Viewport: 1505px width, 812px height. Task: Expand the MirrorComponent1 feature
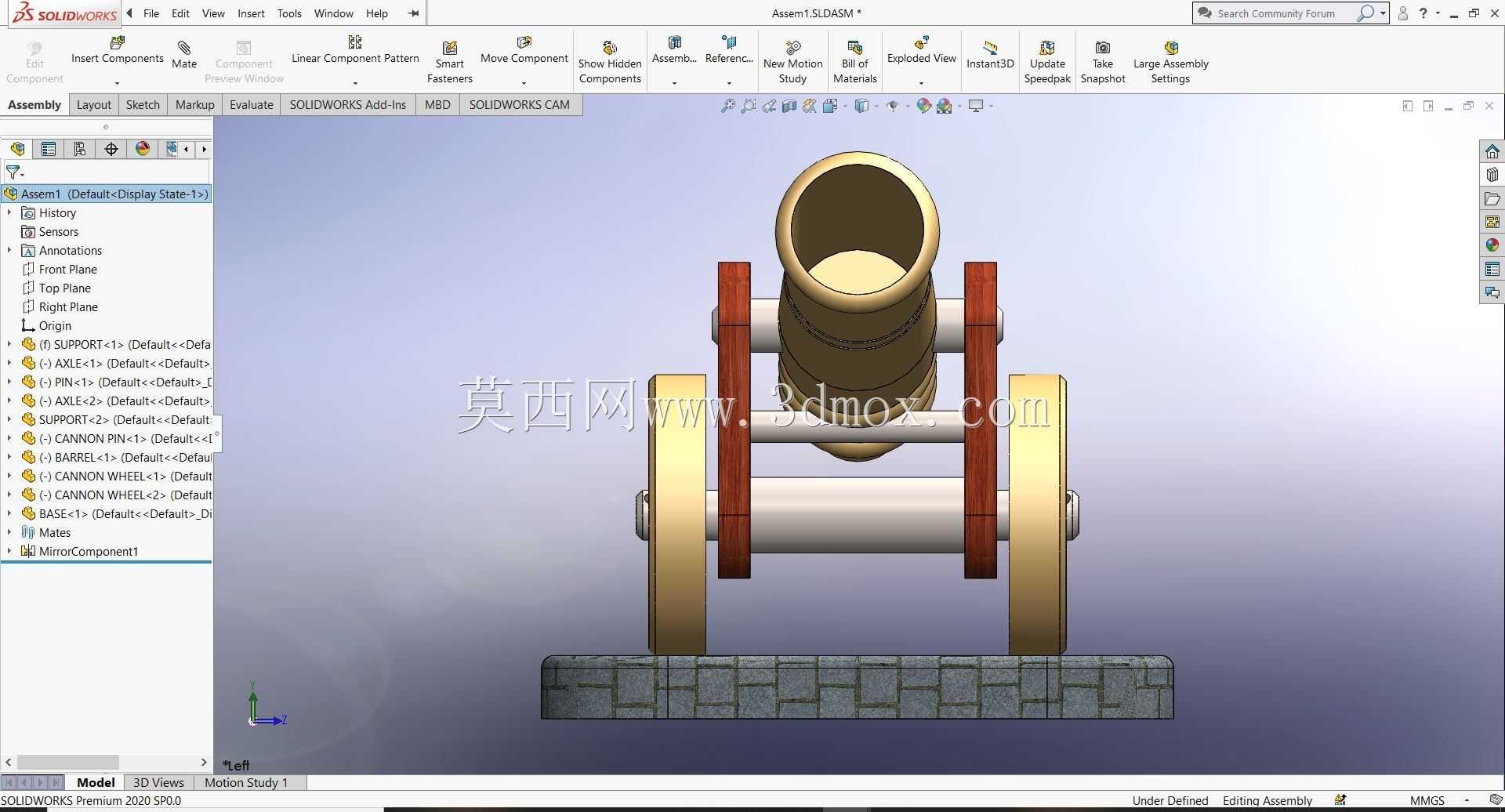pos(9,551)
